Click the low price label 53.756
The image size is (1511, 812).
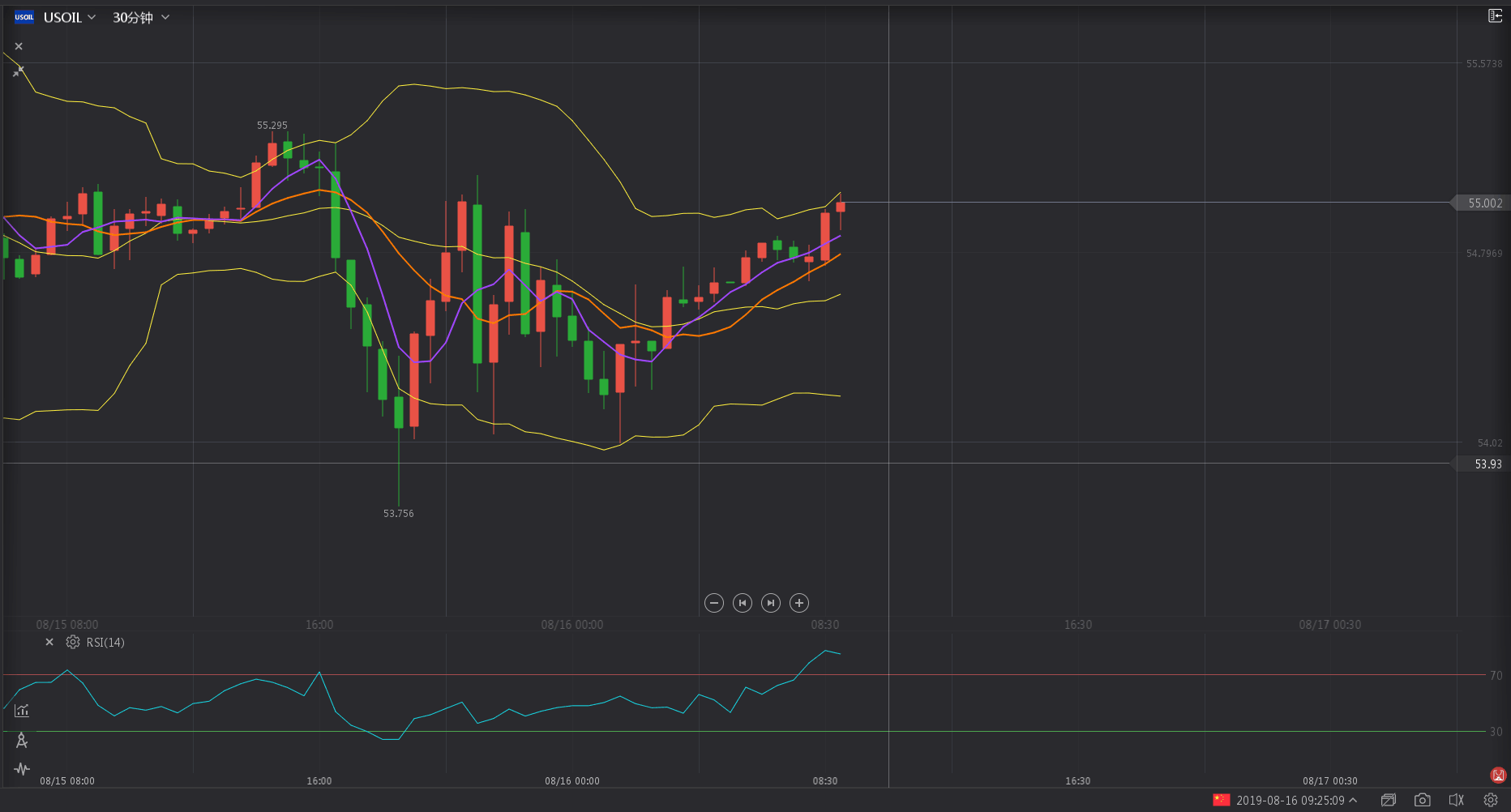pos(399,514)
